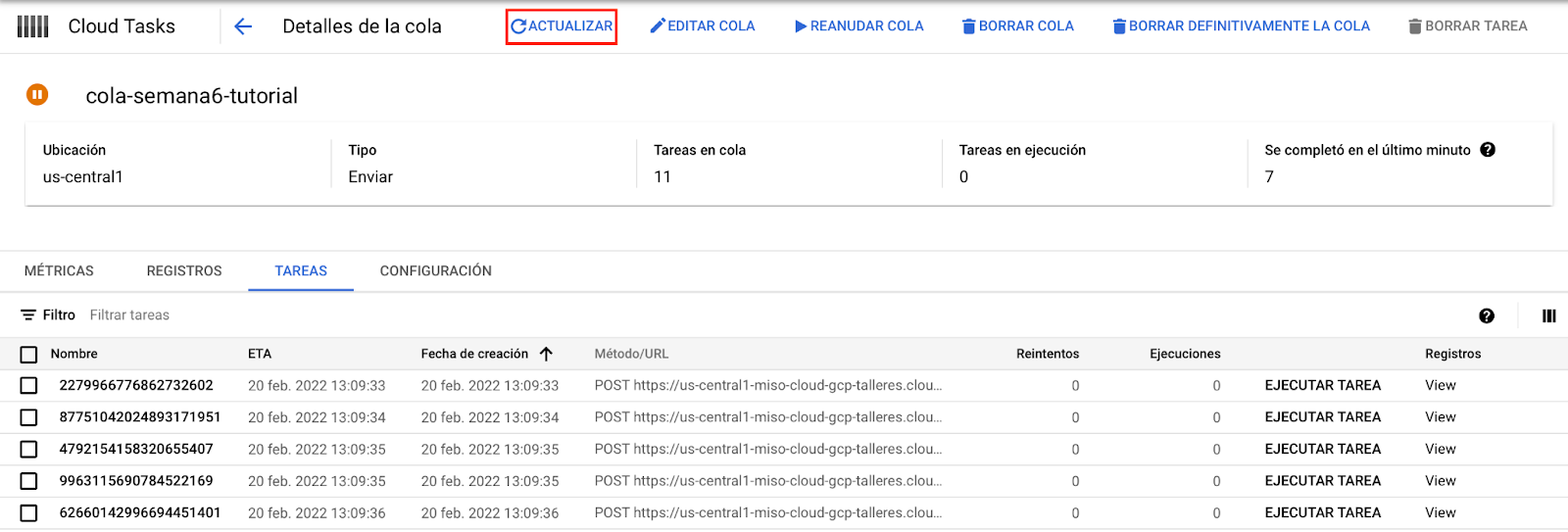The height and width of the screenshot is (532, 1568).
Task: Click the Reanudar cola play icon
Action: pos(801,26)
